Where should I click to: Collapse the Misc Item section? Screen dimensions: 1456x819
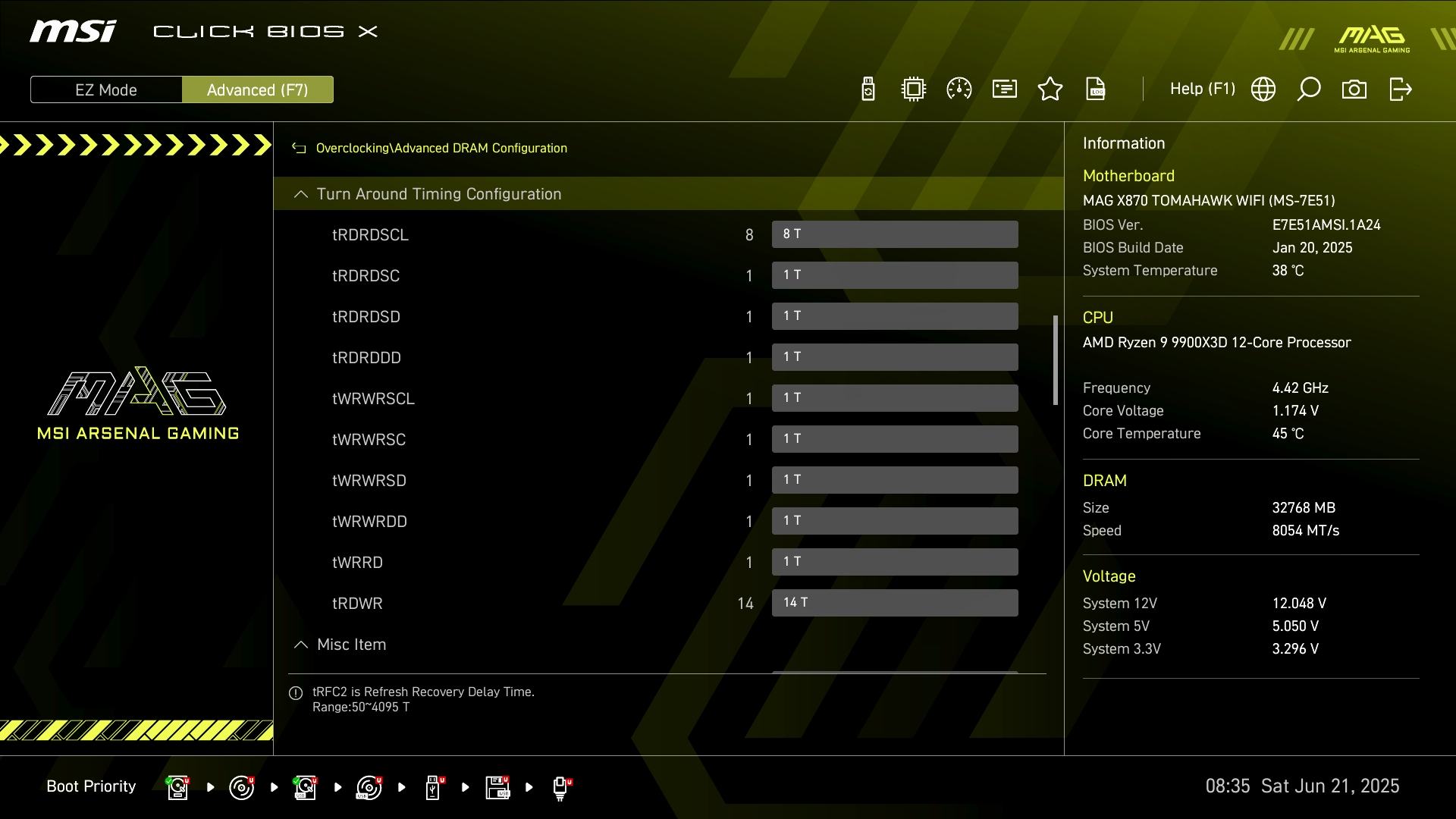(x=301, y=645)
